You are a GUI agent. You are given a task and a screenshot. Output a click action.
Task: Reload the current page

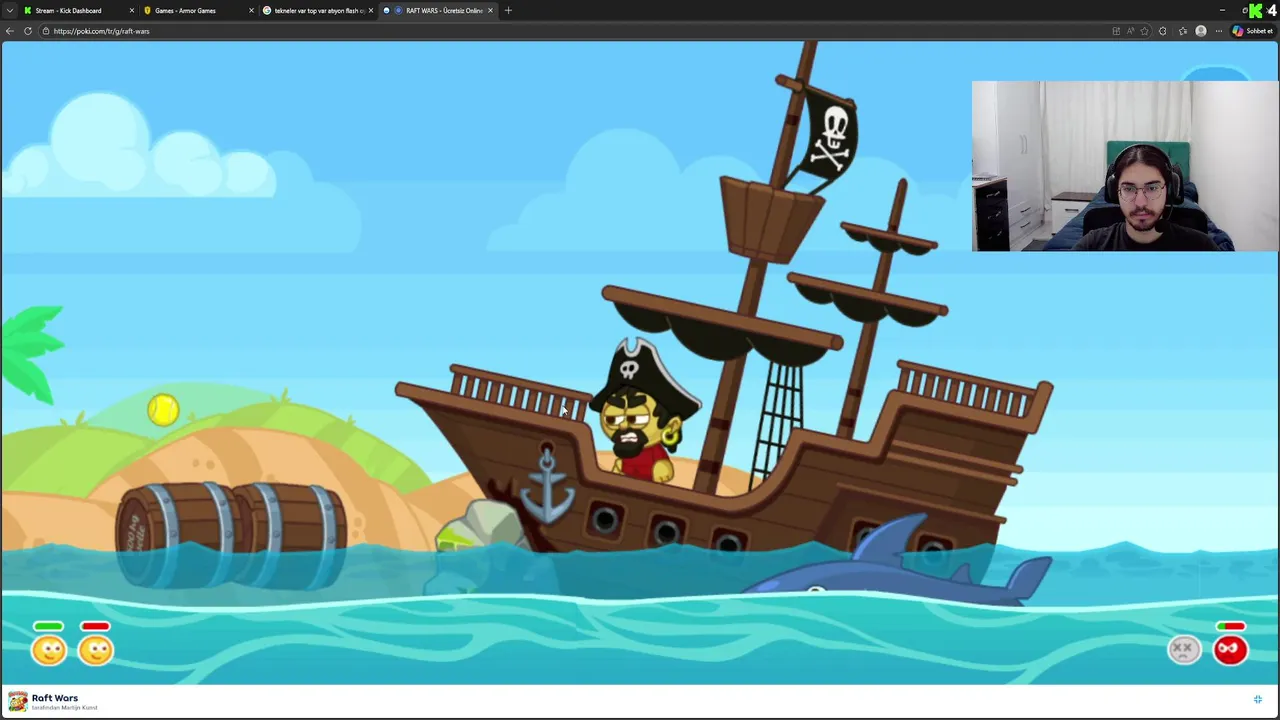28,31
